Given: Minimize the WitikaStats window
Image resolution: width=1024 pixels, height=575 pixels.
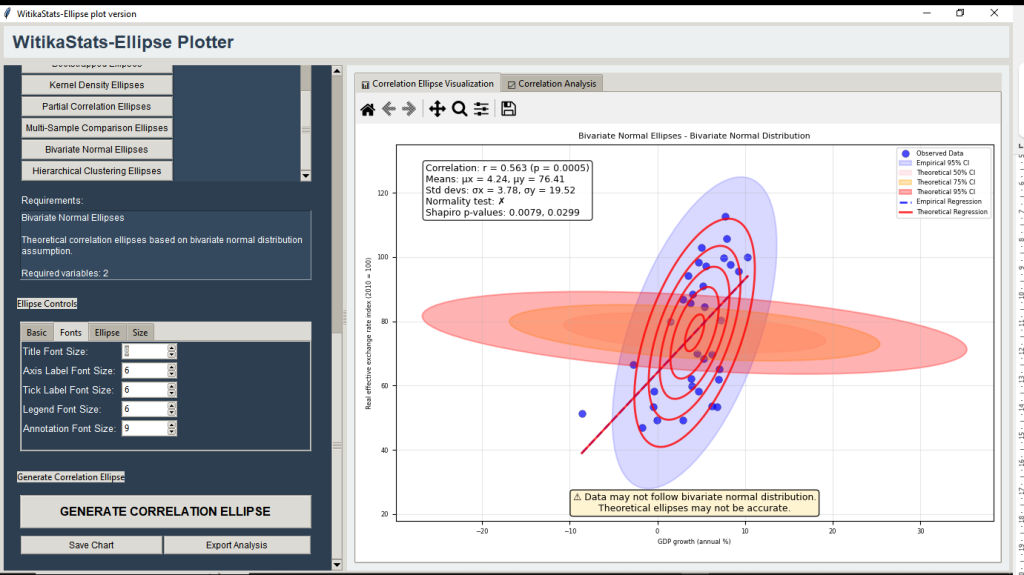Looking at the screenshot, I should pos(927,13).
